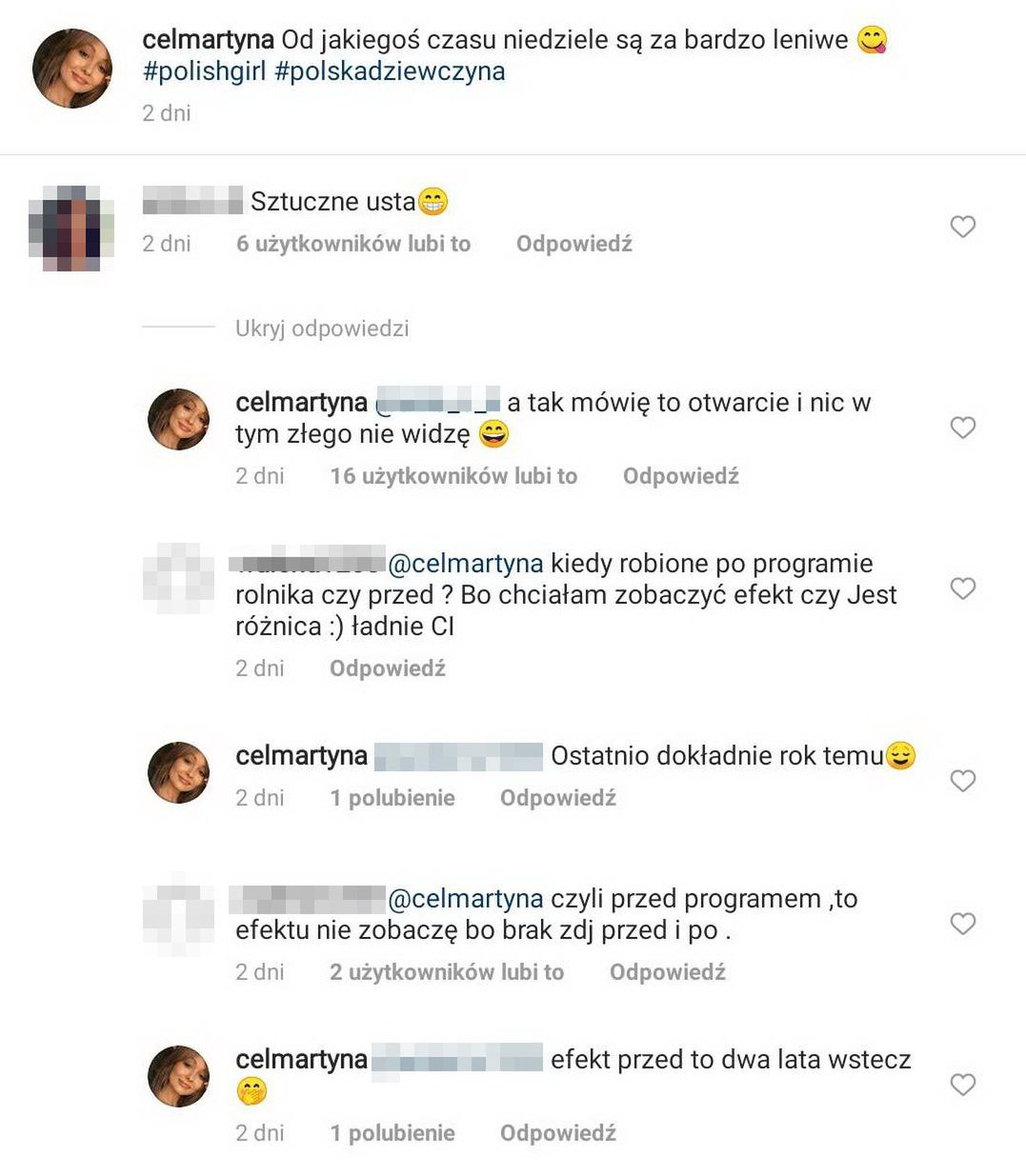The height and width of the screenshot is (1176, 1026).
Task: Open pixelated avatar of "Sztuczne usta" commenter
Action: [x=72, y=229]
